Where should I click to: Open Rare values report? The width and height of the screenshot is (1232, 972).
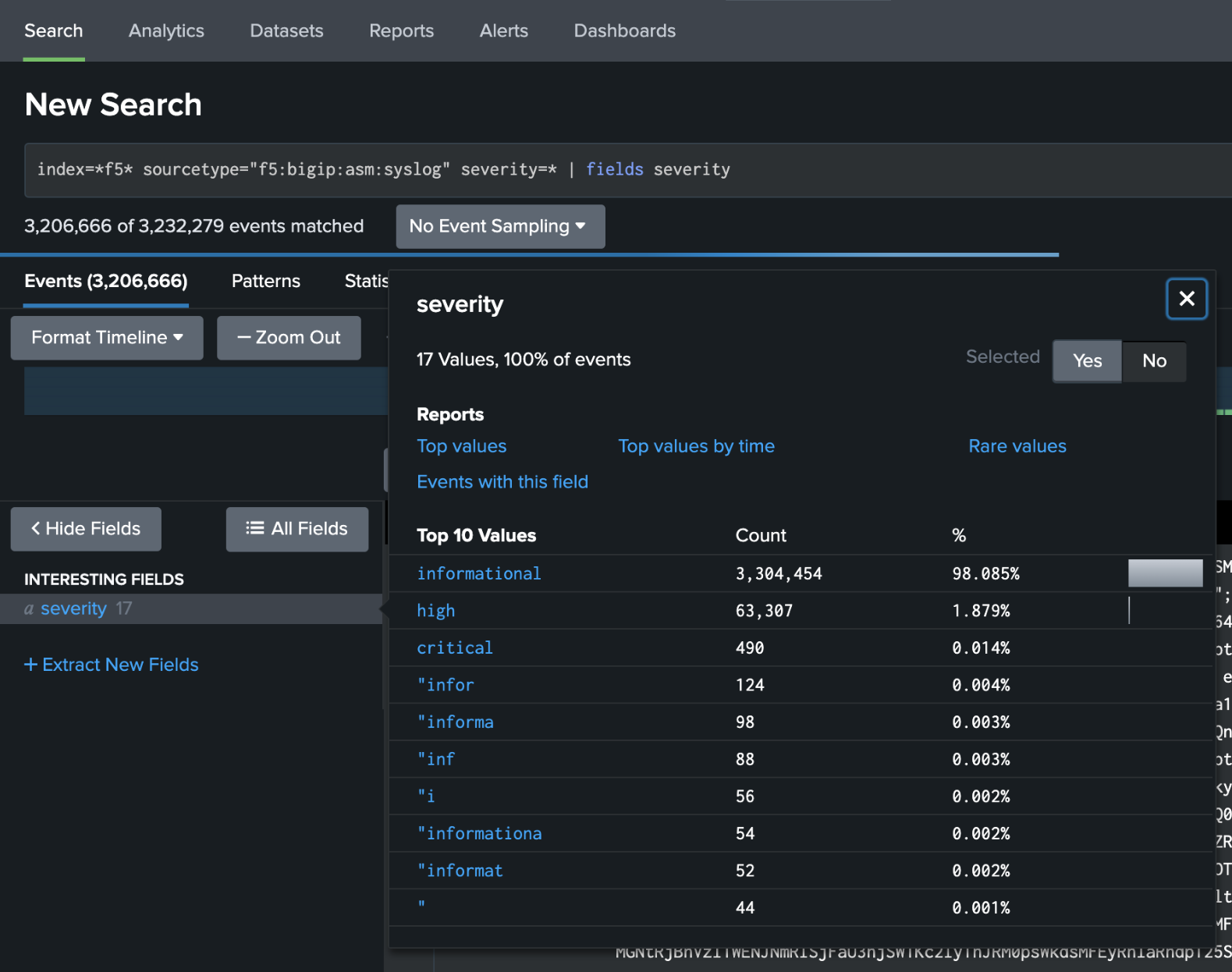point(1017,446)
